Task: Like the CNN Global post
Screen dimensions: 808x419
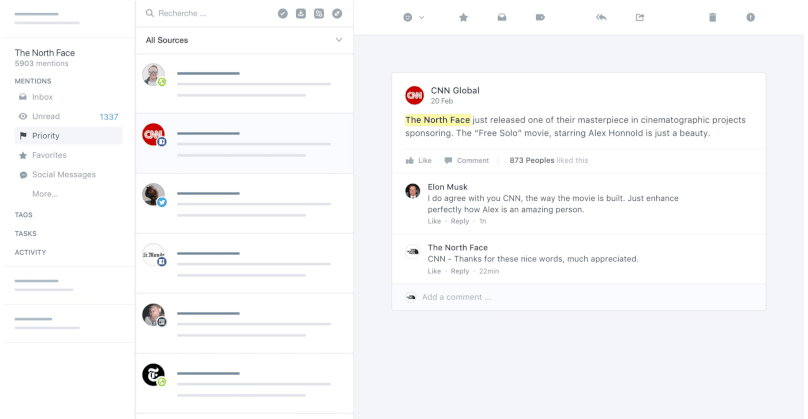Action: (418, 161)
